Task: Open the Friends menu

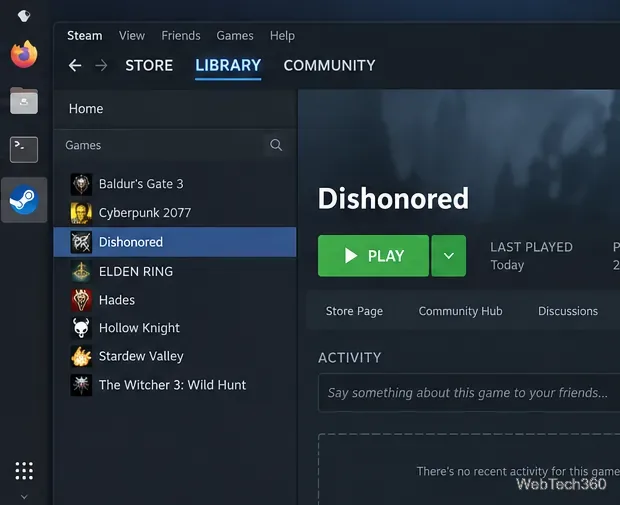Action: click(x=181, y=36)
